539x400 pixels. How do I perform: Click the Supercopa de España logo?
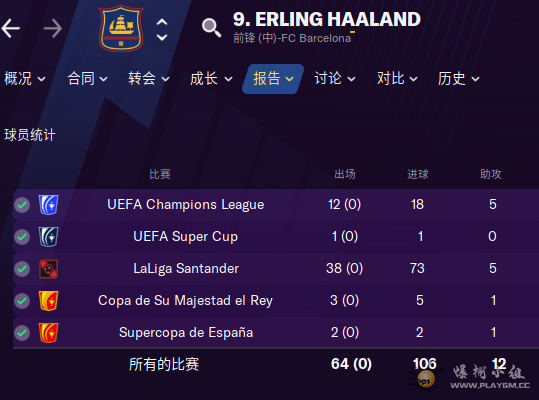48,333
